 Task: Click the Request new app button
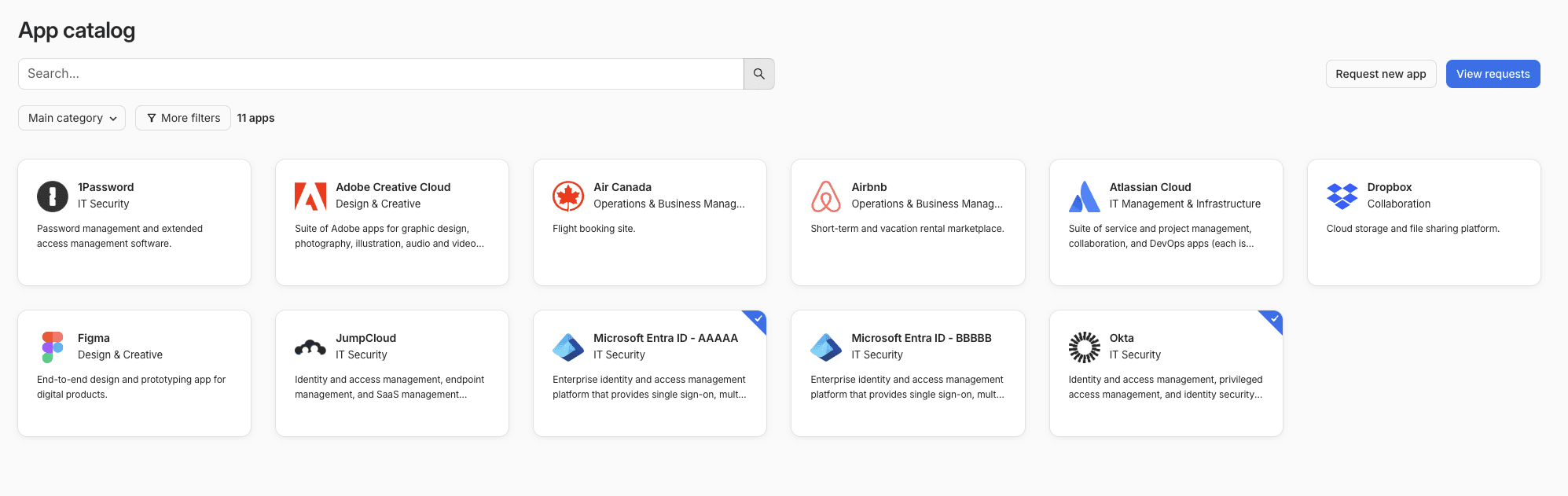[1381, 74]
